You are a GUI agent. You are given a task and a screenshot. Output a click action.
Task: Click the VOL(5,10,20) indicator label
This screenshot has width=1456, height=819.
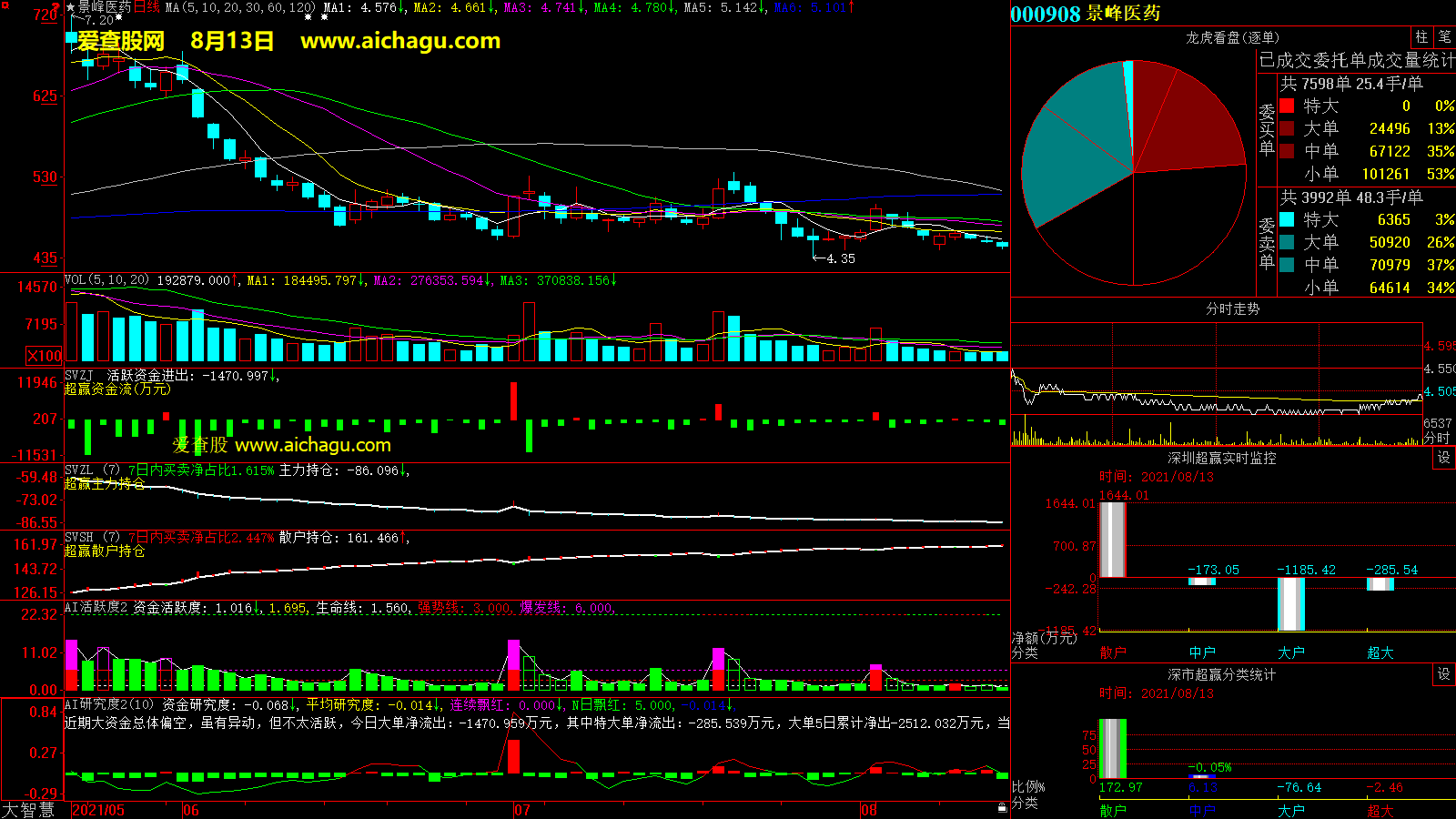pyautogui.click(x=106, y=280)
